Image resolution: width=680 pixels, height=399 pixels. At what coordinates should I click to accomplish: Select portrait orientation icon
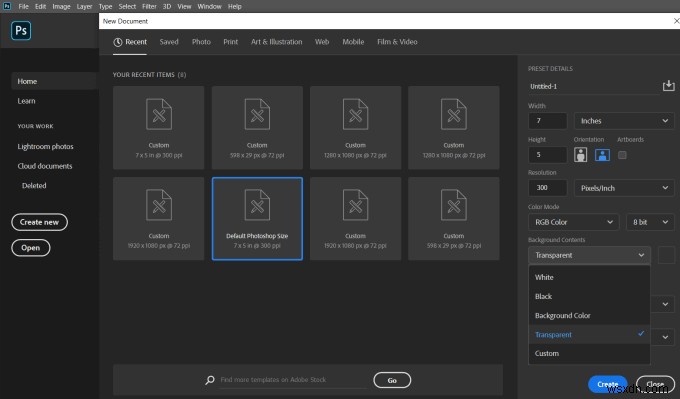(580, 155)
